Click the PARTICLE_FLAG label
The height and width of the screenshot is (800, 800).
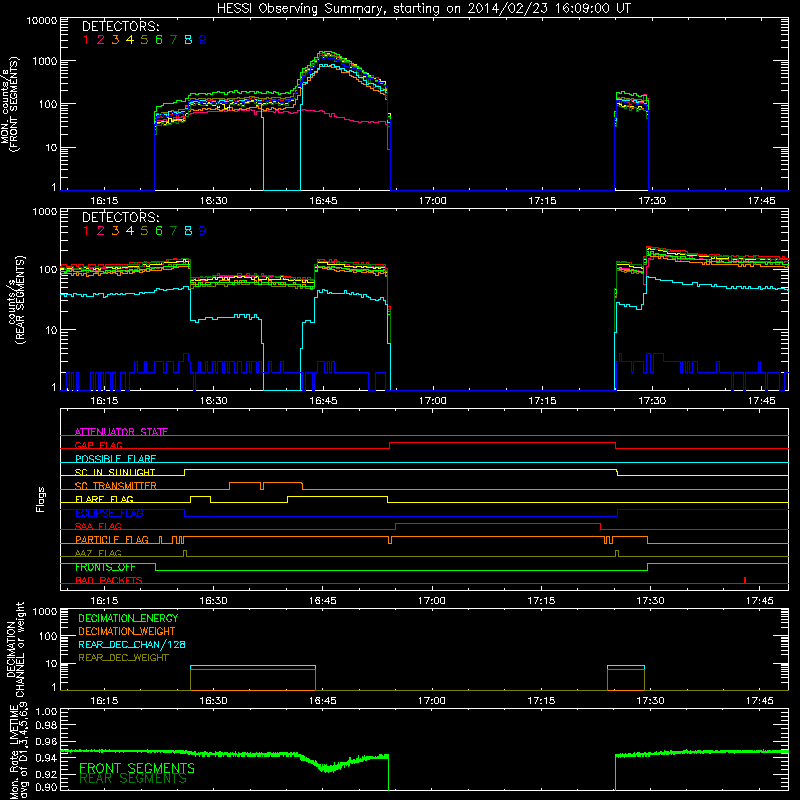pos(112,540)
